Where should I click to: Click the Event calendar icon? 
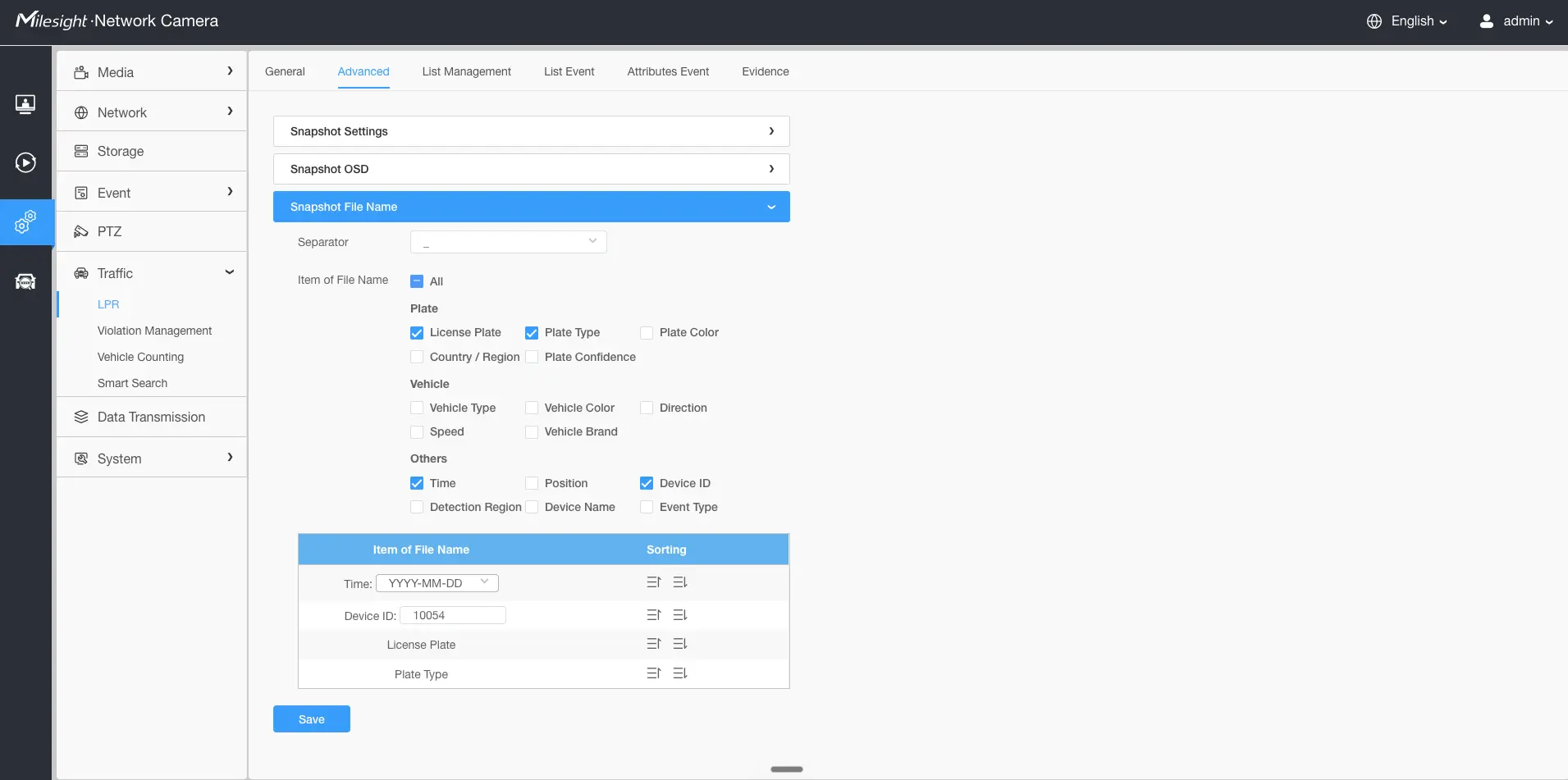tap(81, 193)
